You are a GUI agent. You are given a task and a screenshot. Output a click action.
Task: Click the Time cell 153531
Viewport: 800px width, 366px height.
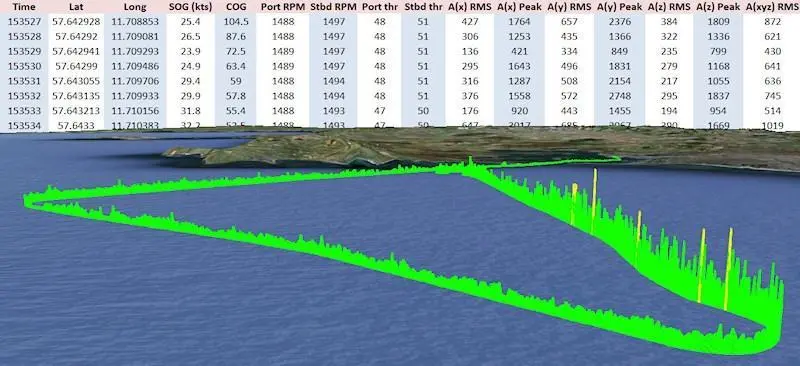24,81
